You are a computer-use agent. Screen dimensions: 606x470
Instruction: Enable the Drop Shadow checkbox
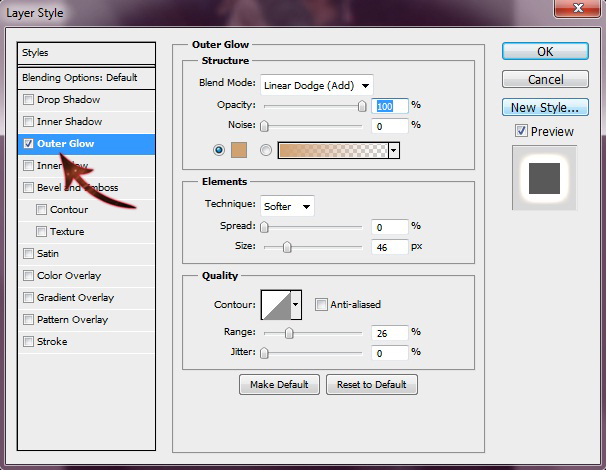29,100
